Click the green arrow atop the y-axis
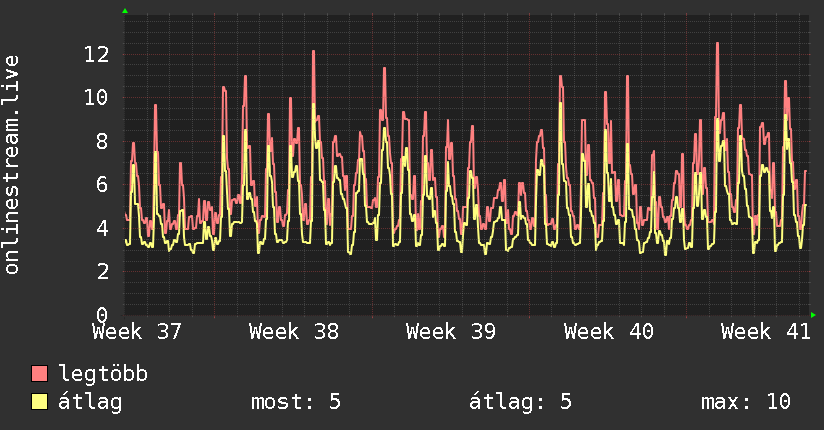Image resolution: width=824 pixels, height=430 pixels. pos(125,11)
